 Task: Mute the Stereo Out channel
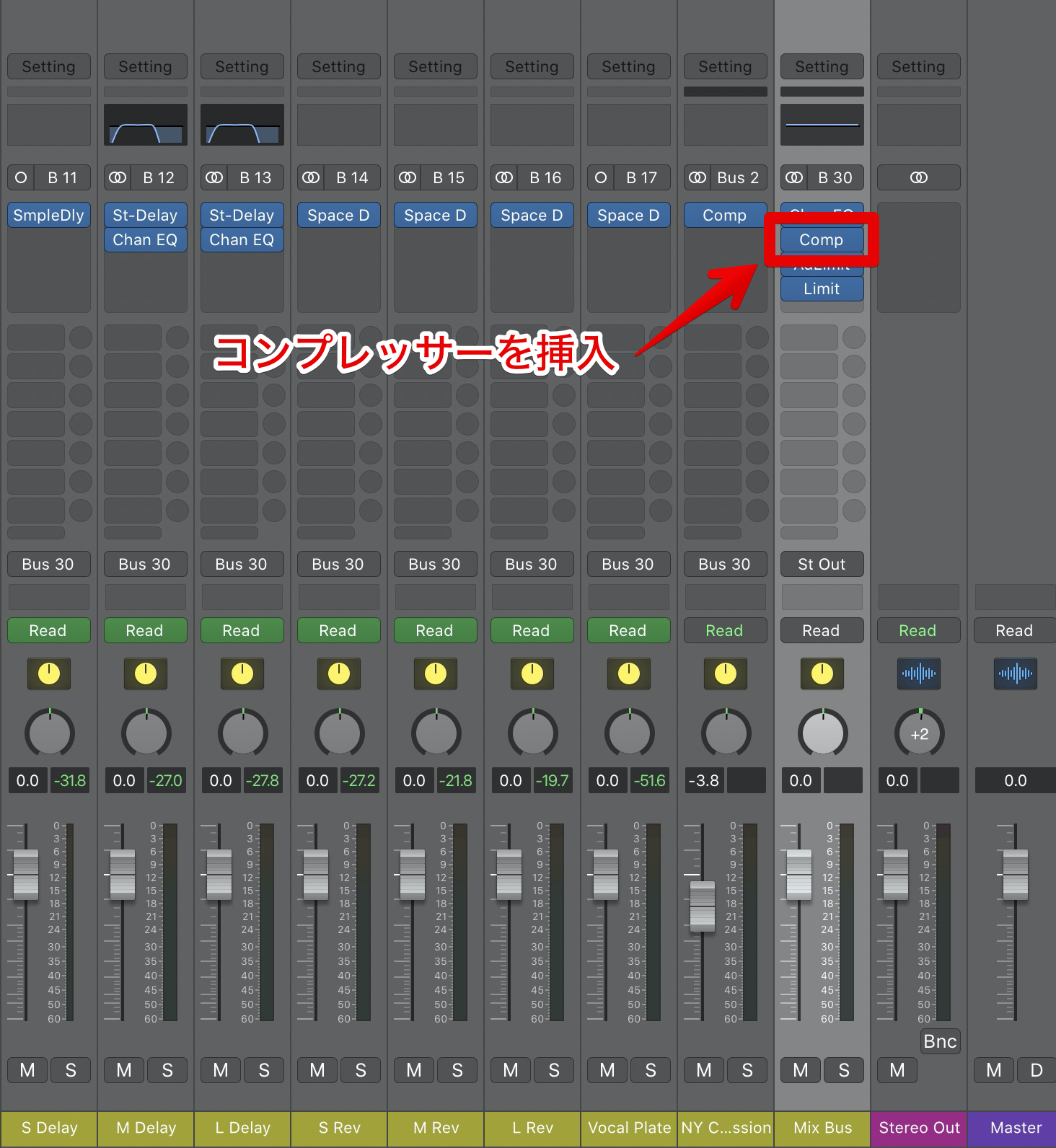[897, 1070]
